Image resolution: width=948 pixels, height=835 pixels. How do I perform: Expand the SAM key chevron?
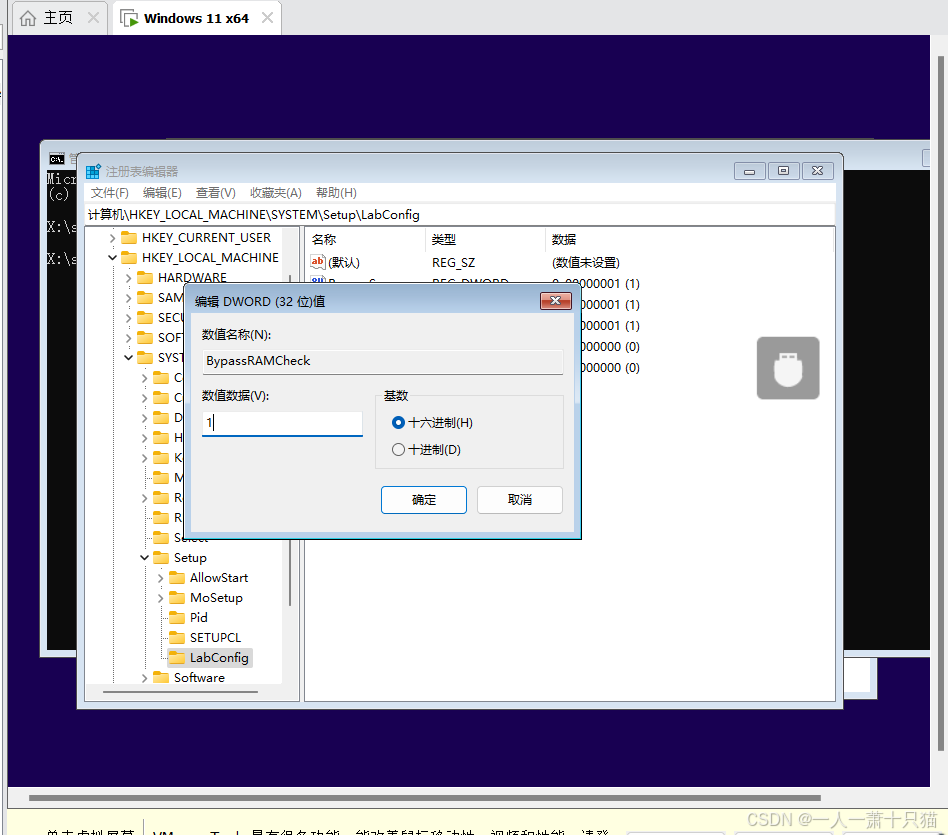pos(128,298)
